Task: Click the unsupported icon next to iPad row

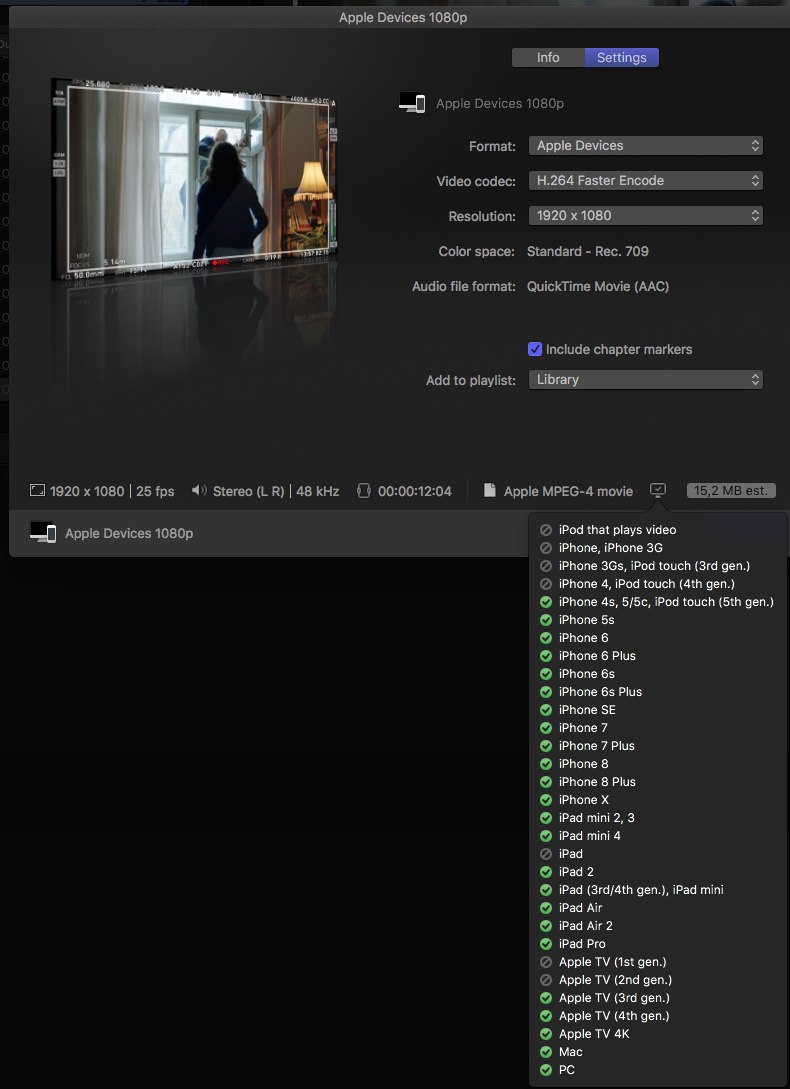Action: (x=546, y=854)
